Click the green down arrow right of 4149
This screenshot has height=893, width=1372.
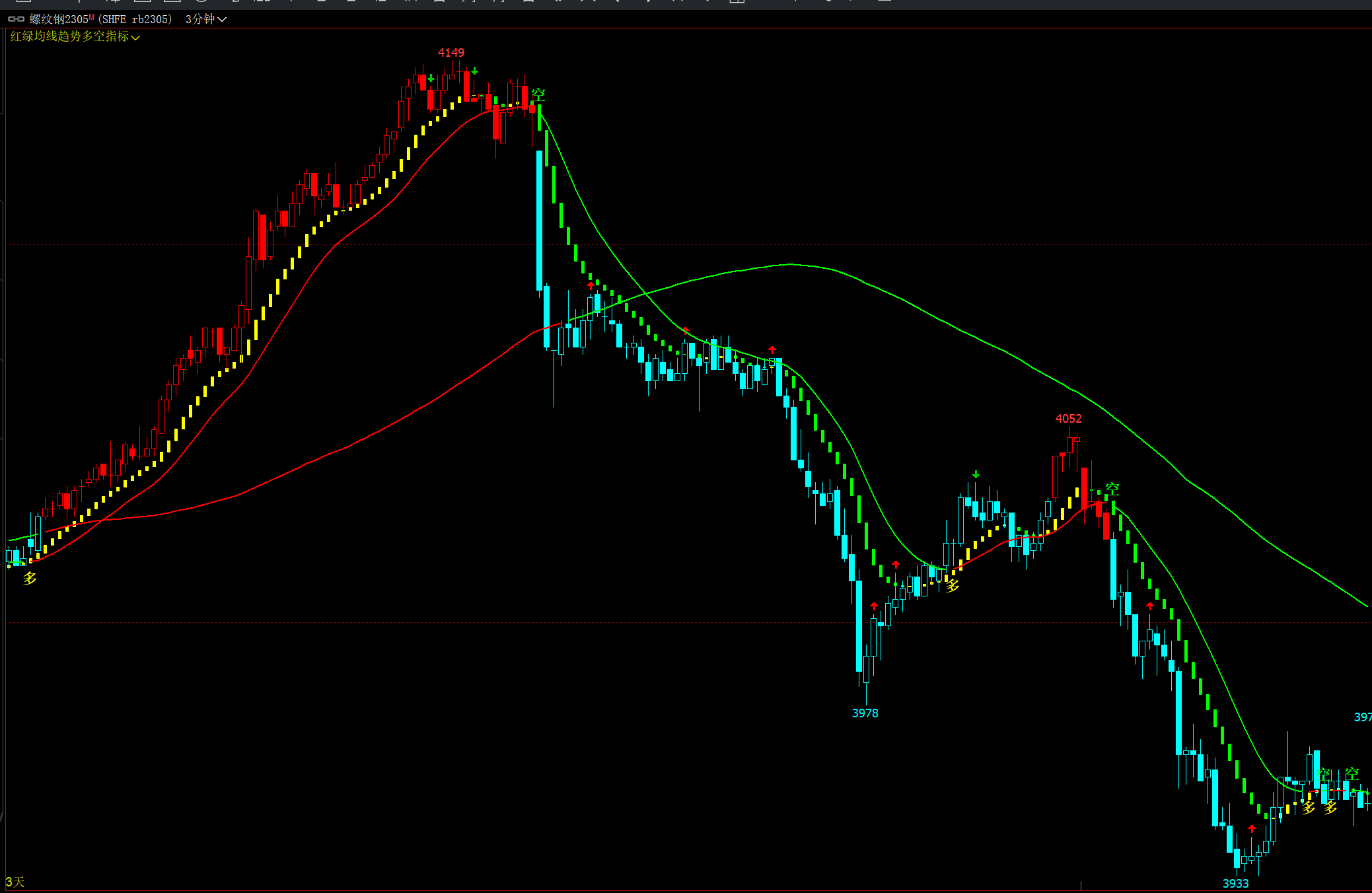pyautogui.click(x=474, y=71)
